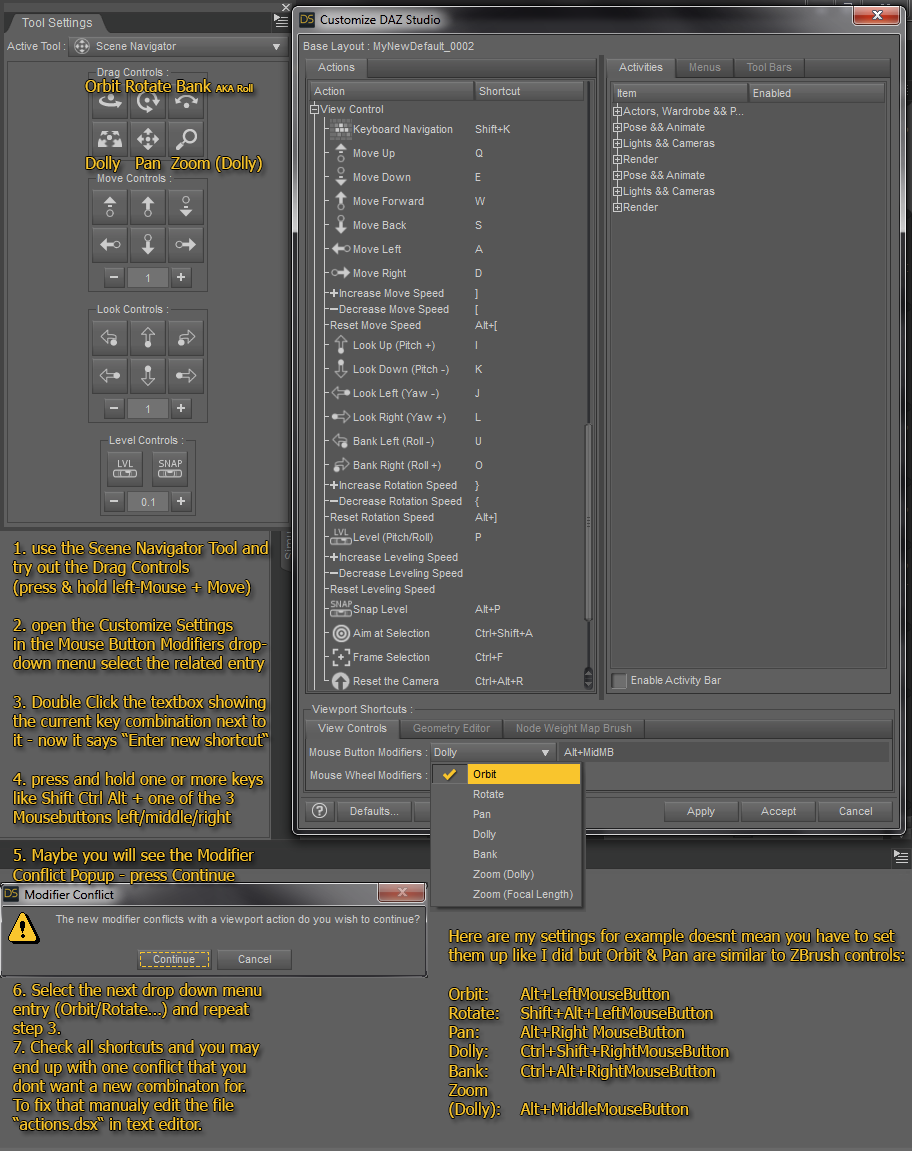Increase move speed with the plus button
Image resolution: width=912 pixels, height=1151 pixels.
point(181,277)
